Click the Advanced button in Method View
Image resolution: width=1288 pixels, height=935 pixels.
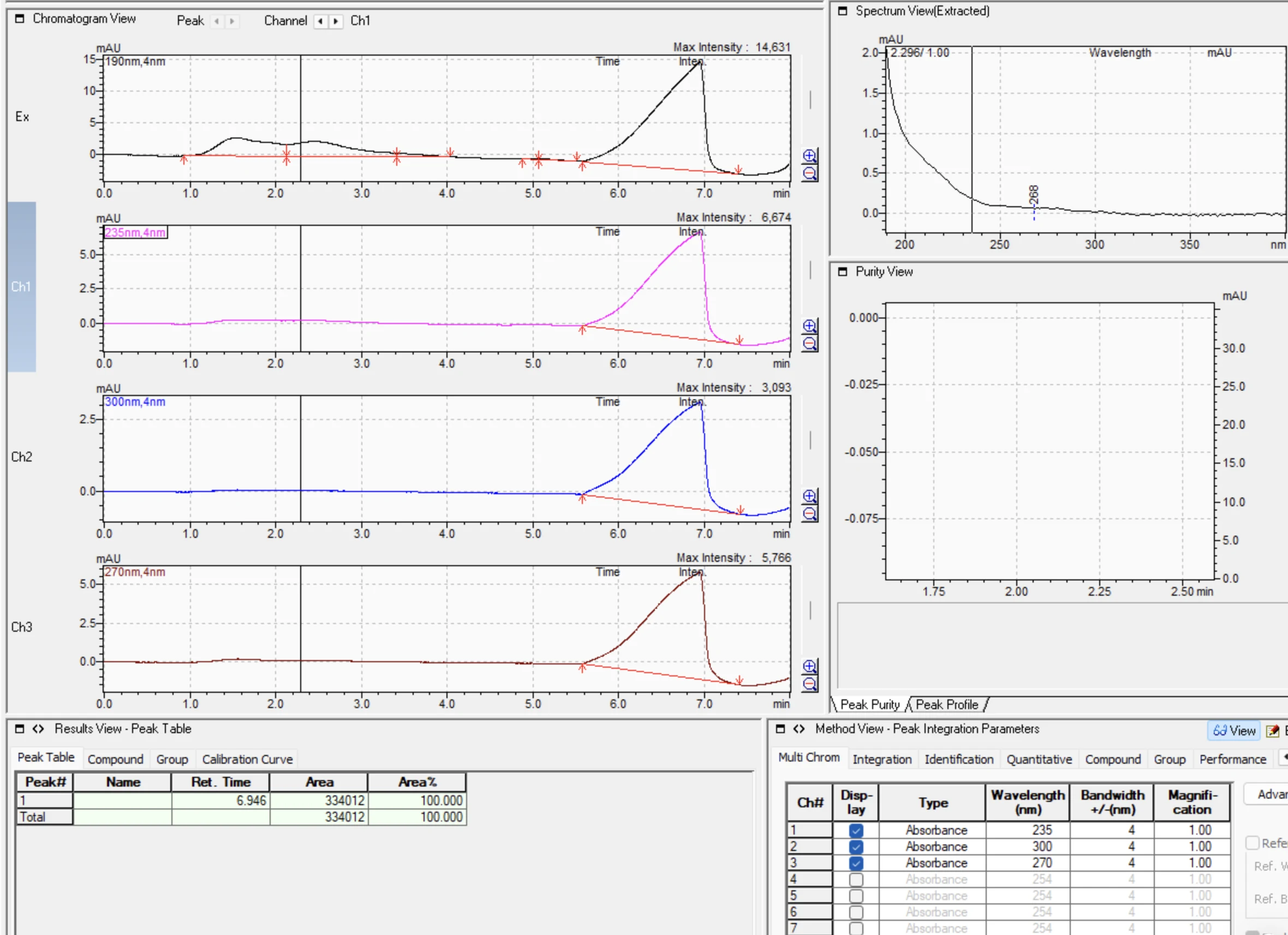pos(1267,794)
